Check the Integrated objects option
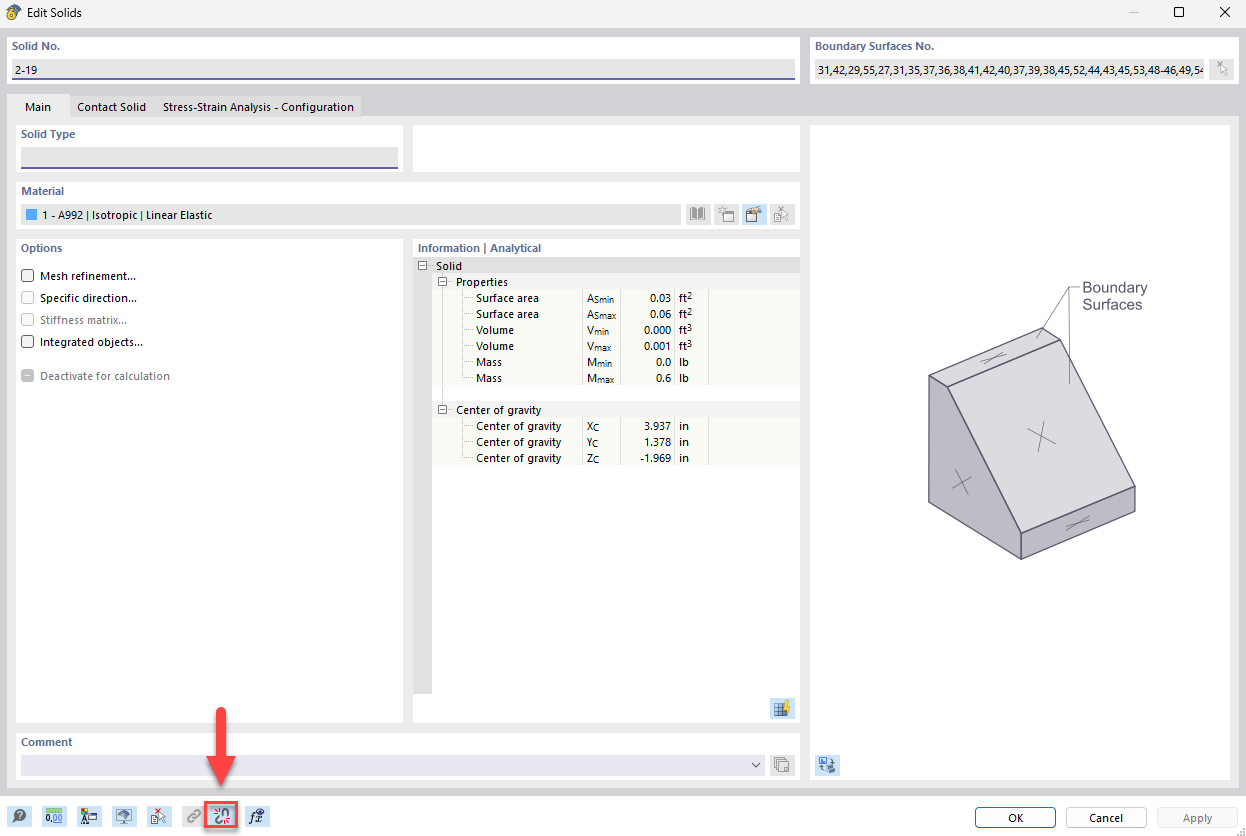Screen dimensions: 1246x836 point(25,341)
